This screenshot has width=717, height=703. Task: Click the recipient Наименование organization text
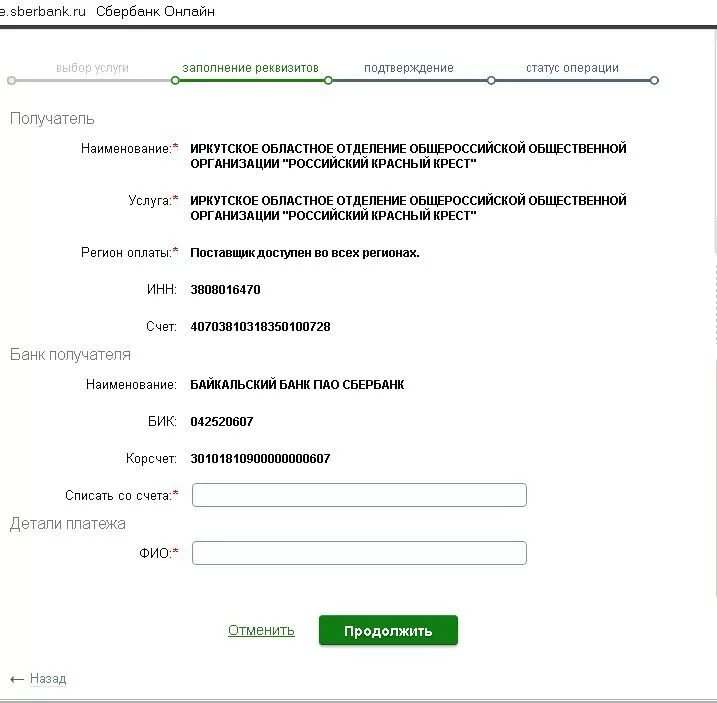click(408, 156)
